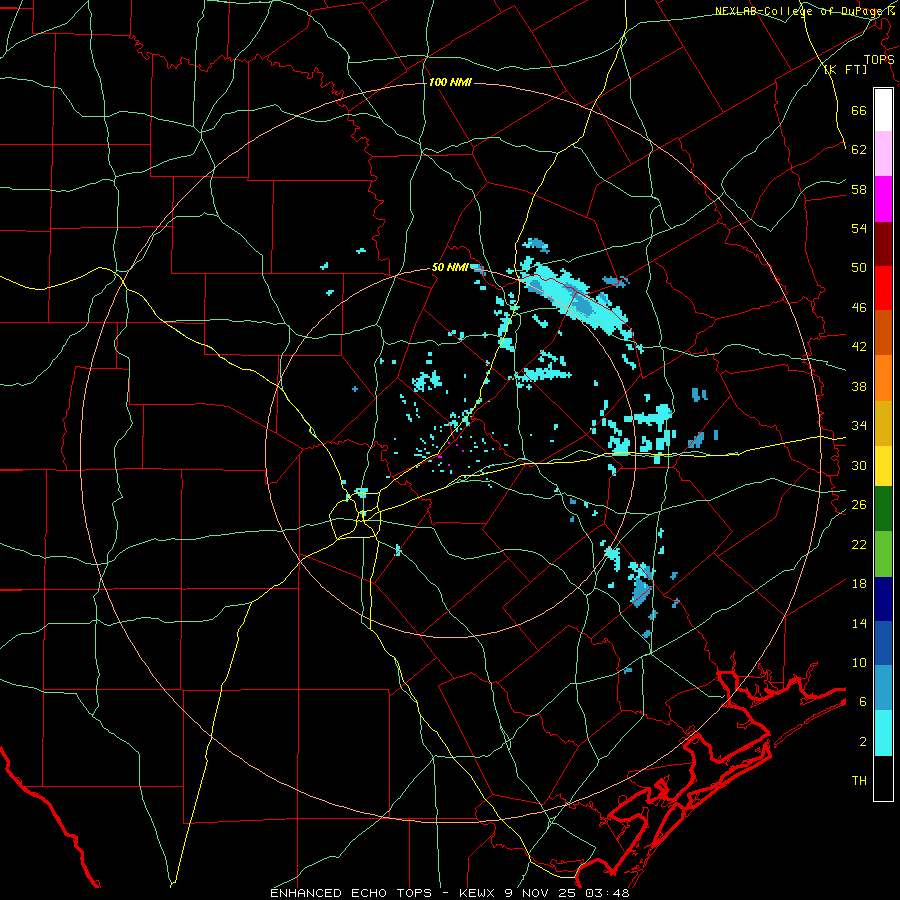Select the bright red legend swatch

(x=883, y=288)
